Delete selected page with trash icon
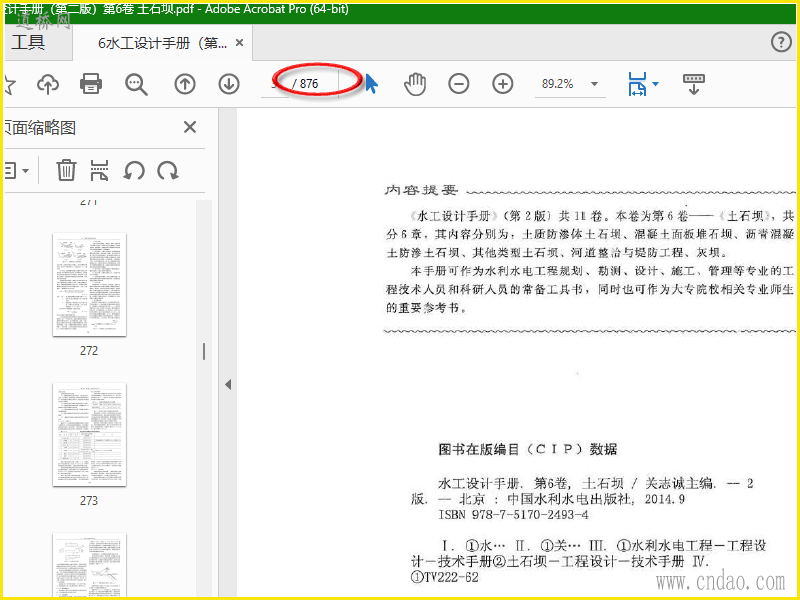Image resolution: width=800 pixels, height=600 pixels. click(x=66, y=170)
